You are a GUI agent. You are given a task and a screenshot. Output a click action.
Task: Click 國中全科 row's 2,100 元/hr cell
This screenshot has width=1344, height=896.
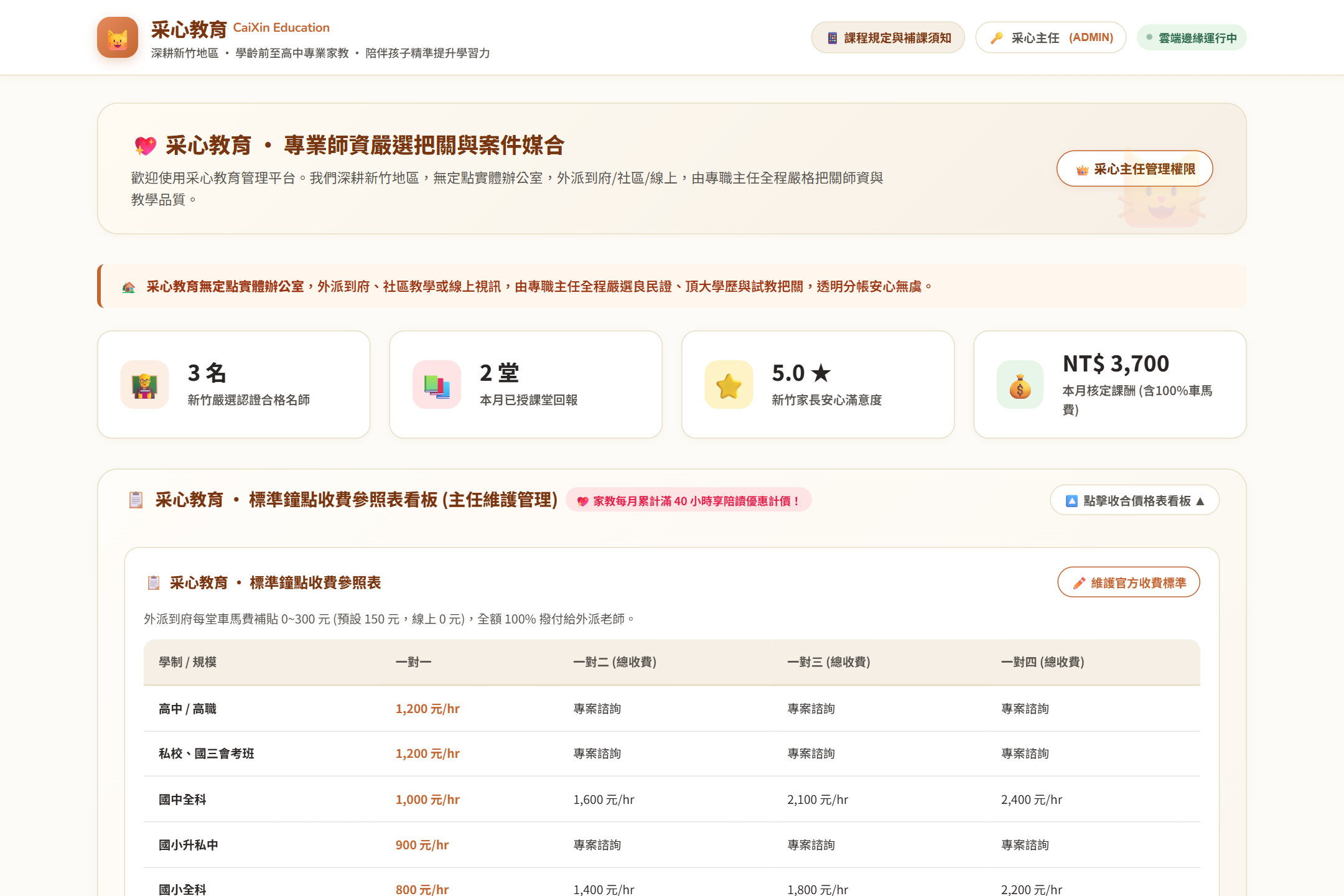point(818,800)
